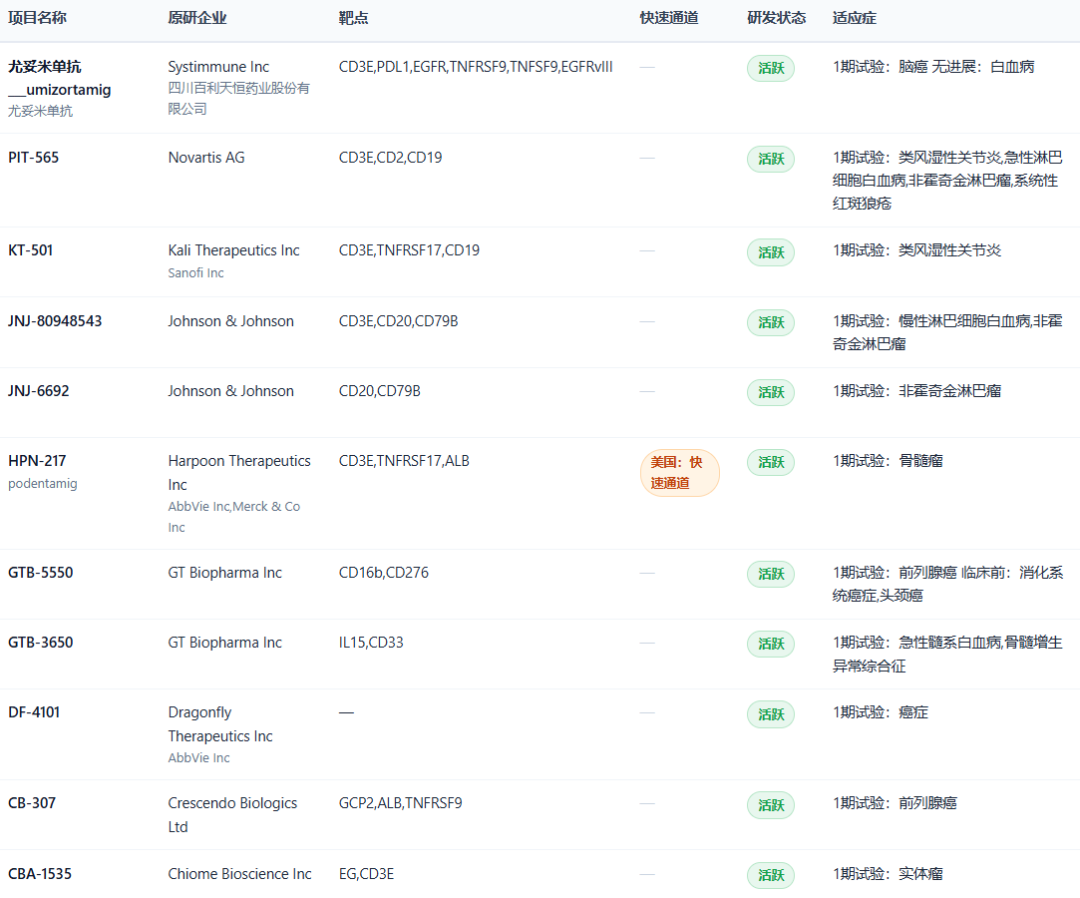Click the 靶点 column header
The image size is (1080, 898).
pyautogui.click(x=353, y=18)
